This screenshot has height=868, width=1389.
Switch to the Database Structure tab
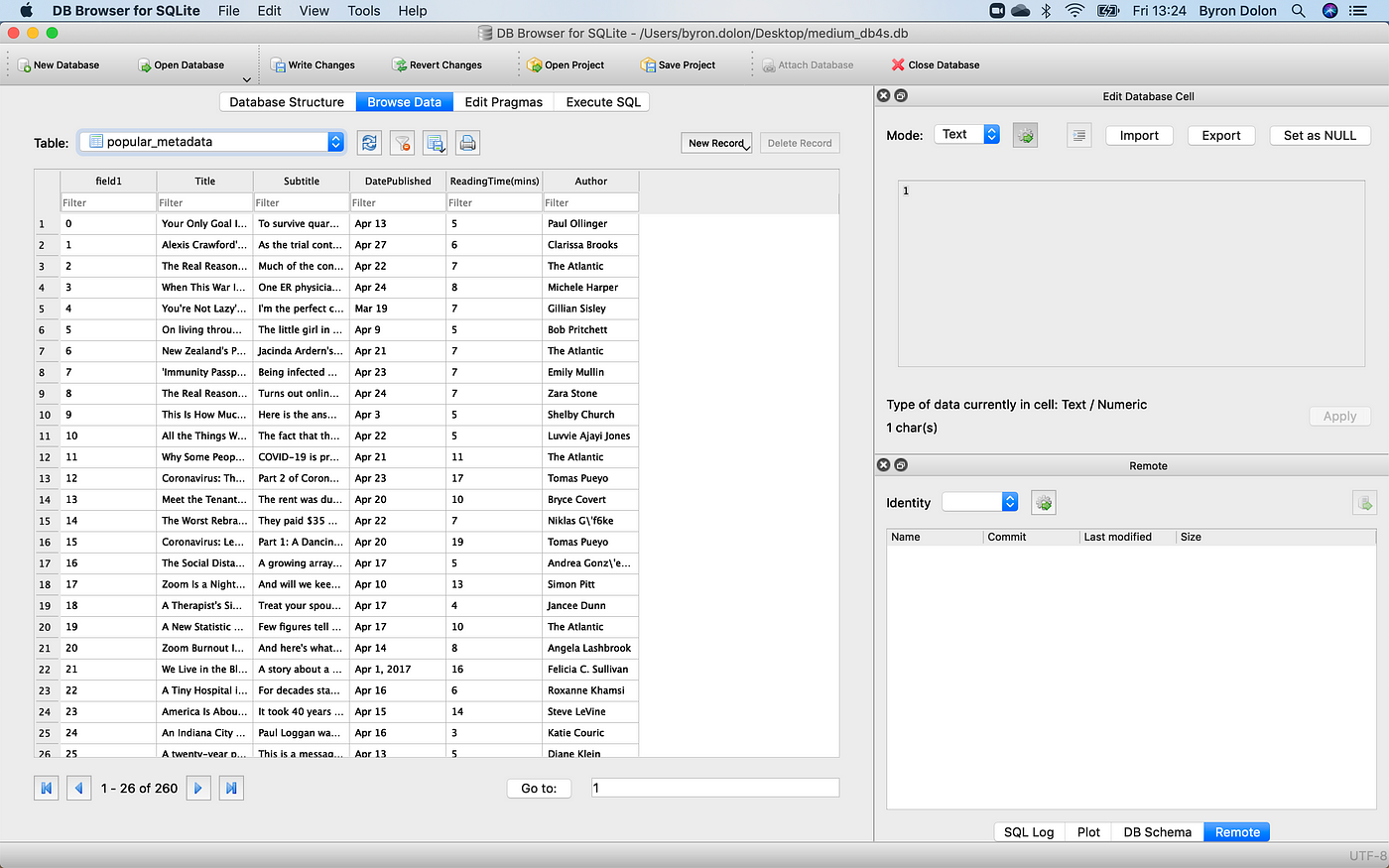tap(287, 101)
